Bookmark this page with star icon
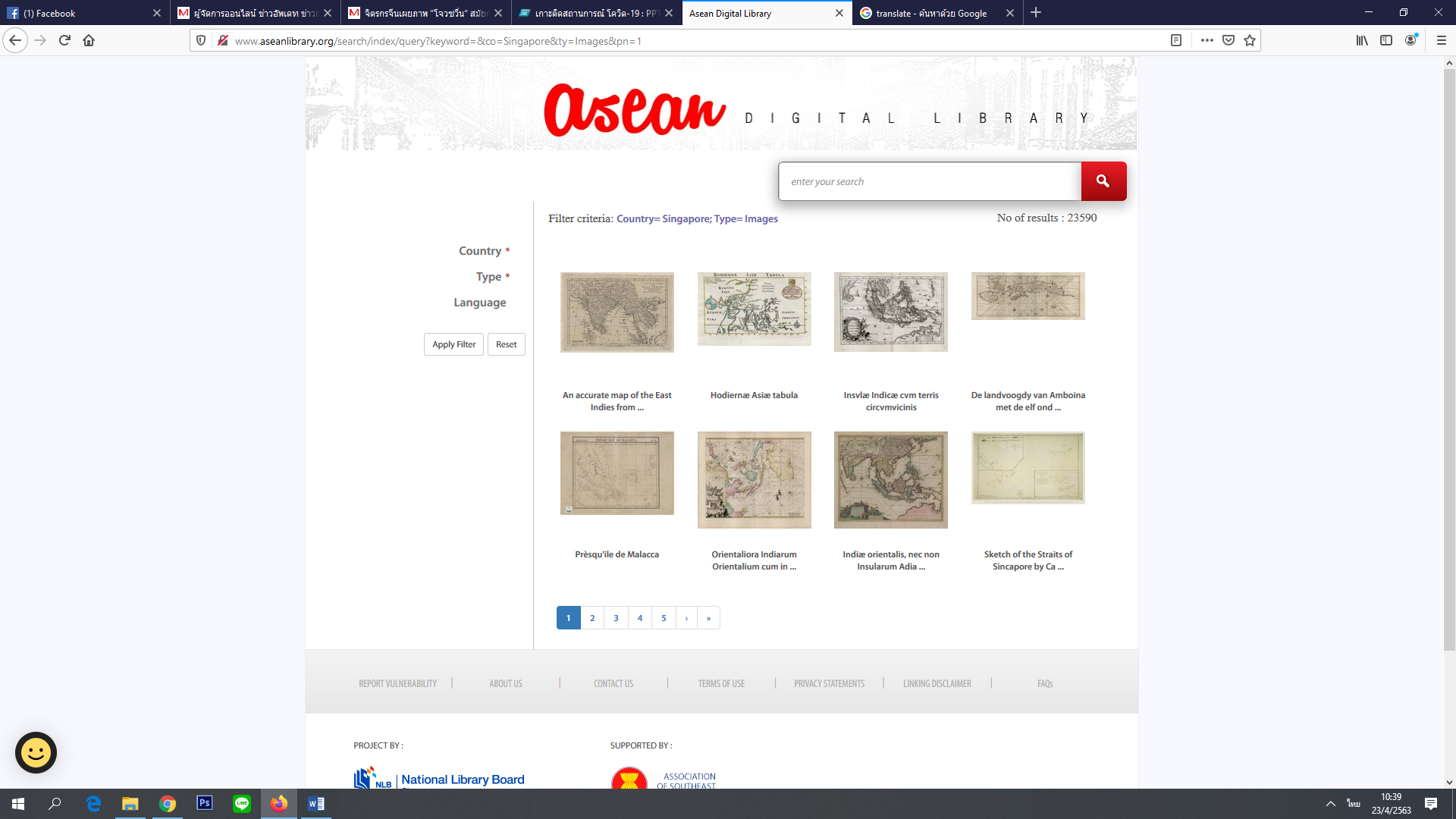Screen dimensions: 1456x819 1250,40
